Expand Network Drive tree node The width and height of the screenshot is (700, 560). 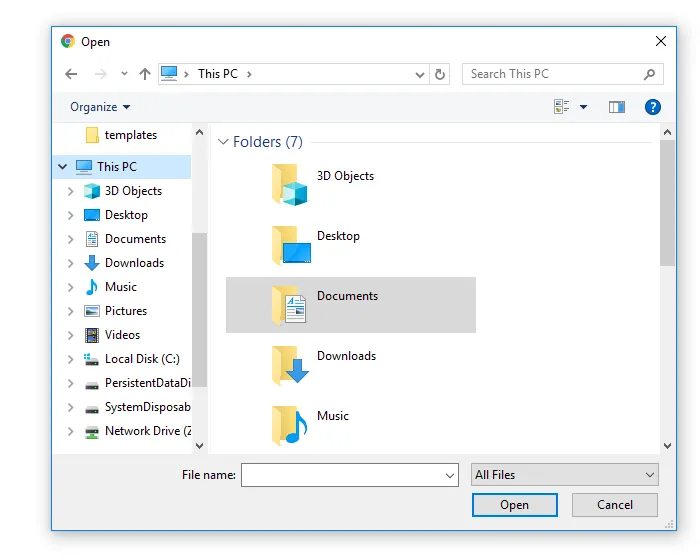click(71, 431)
